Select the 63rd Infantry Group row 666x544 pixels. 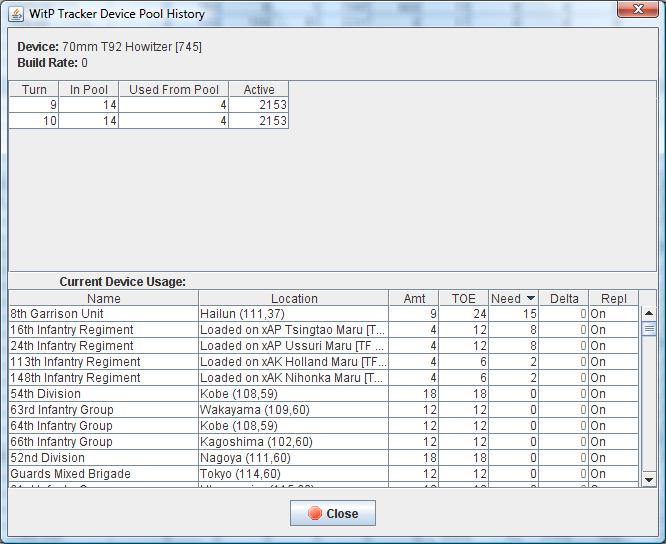click(324, 410)
